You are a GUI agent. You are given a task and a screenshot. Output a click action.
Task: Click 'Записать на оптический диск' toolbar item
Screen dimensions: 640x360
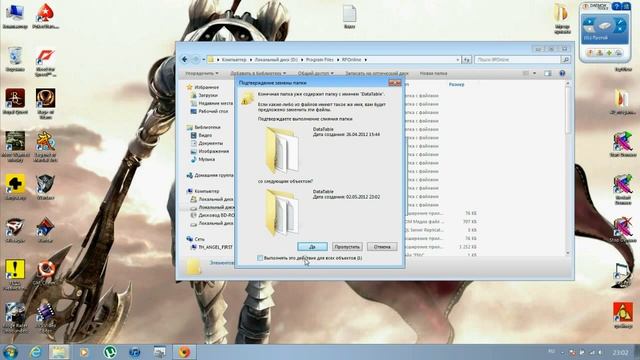click(x=376, y=73)
